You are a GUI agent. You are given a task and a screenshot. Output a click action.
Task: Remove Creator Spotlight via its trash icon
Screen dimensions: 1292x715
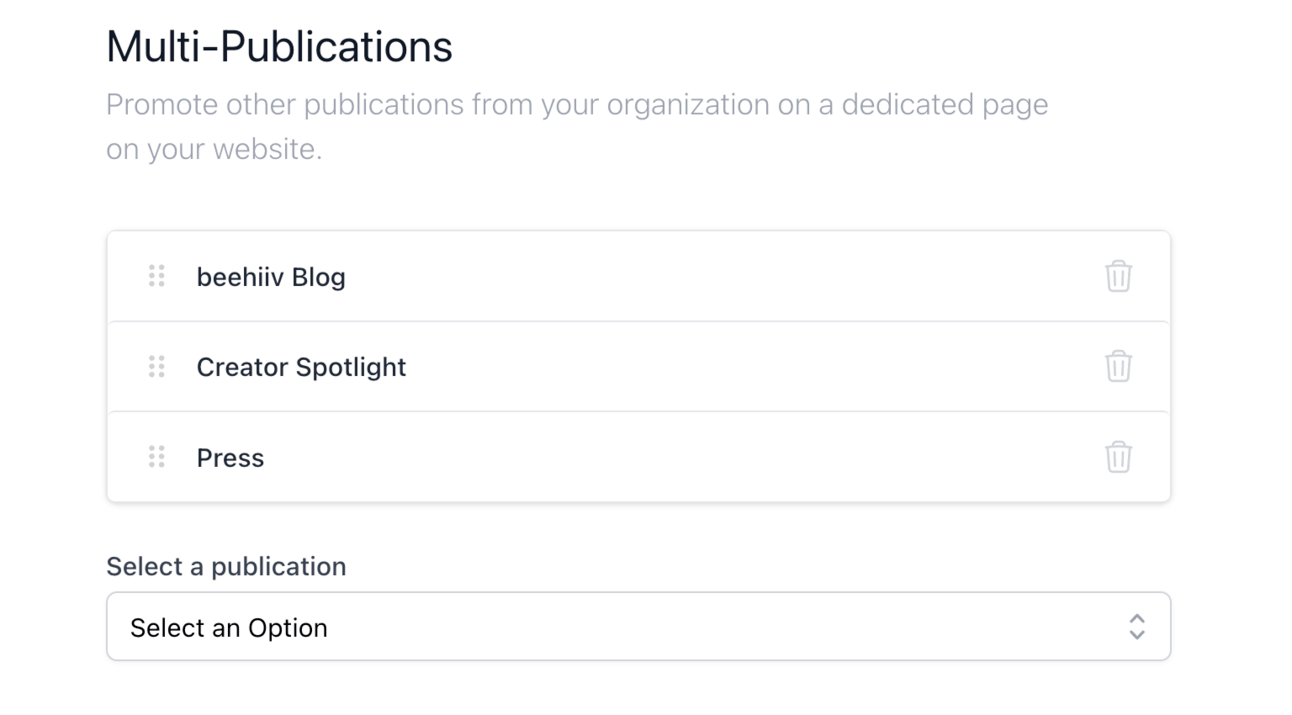1118,366
